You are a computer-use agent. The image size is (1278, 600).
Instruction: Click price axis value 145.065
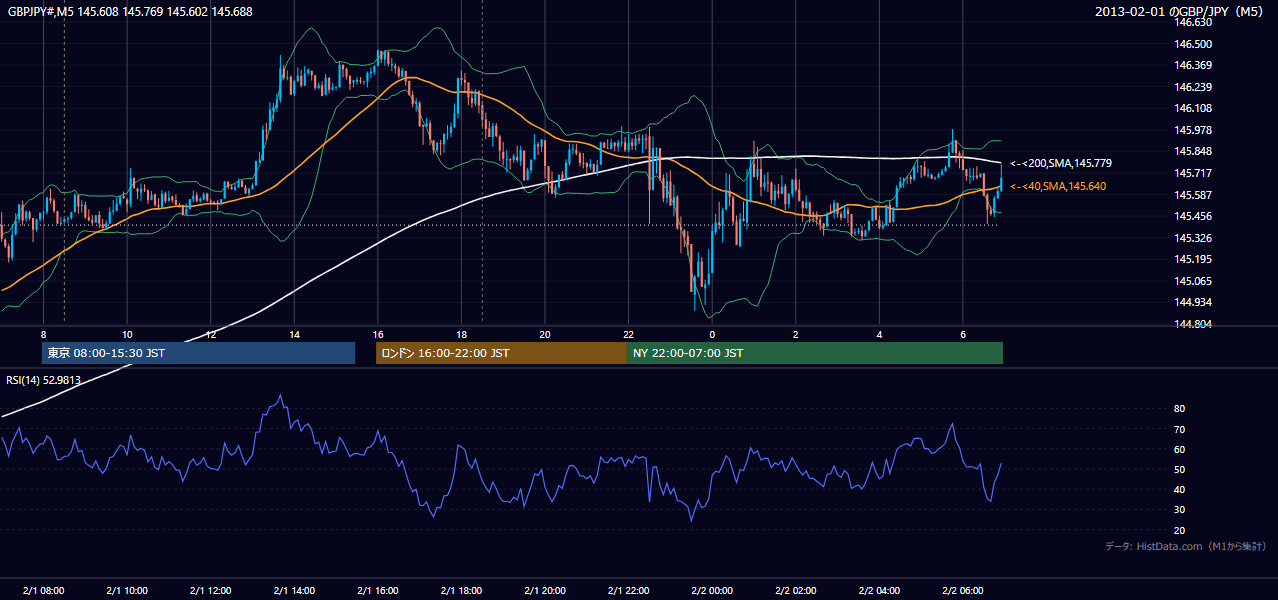1193,281
